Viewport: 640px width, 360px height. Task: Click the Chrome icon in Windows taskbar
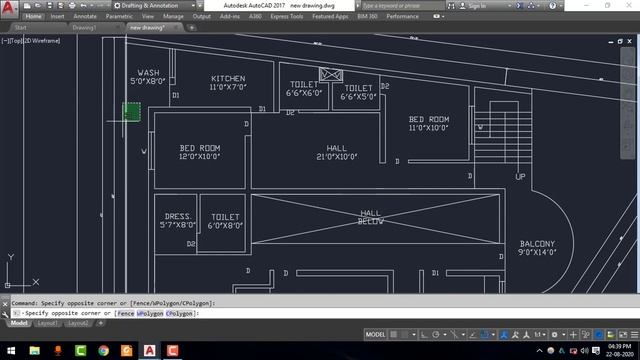click(104, 351)
